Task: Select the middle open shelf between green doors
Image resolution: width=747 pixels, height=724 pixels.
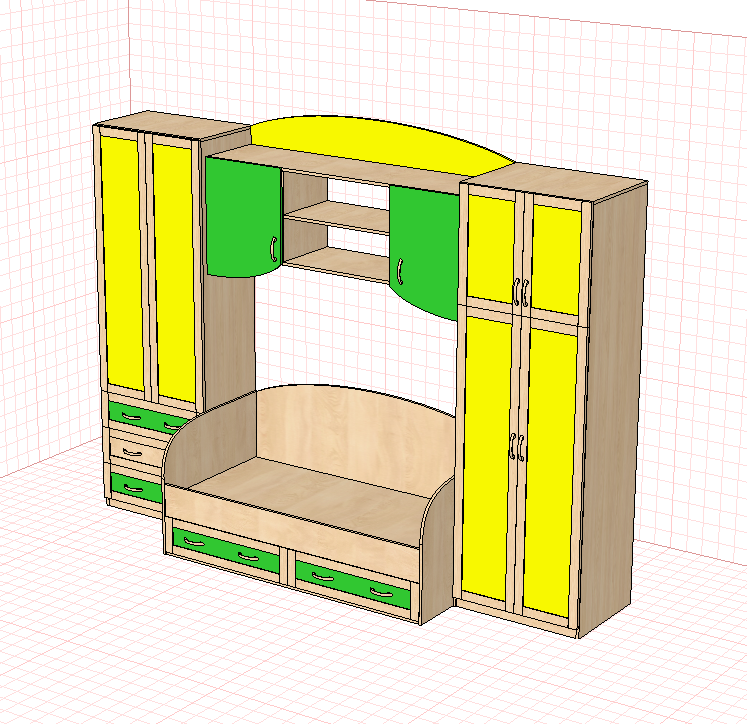Action: tap(338, 217)
